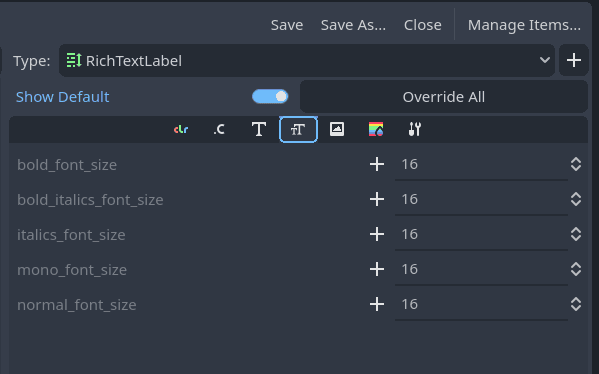Click the Override All button
This screenshot has width=599, height=374.
click(x=444, y=97)
